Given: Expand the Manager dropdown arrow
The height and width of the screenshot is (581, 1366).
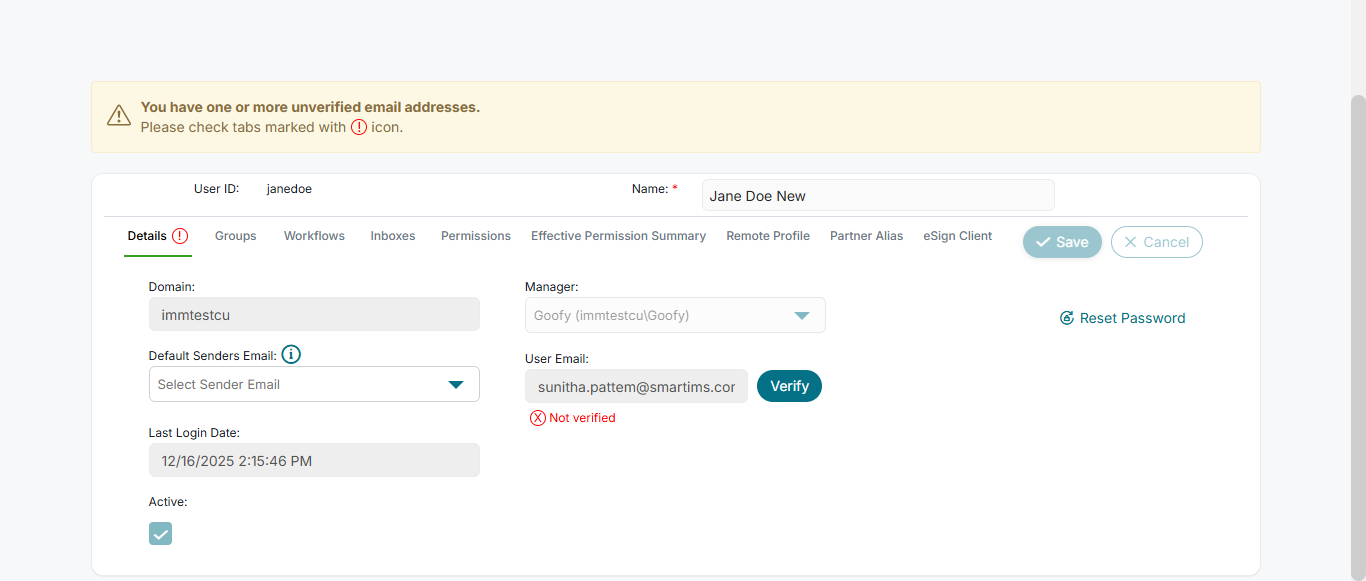Looking at the screenshot, I should [801, 315].
